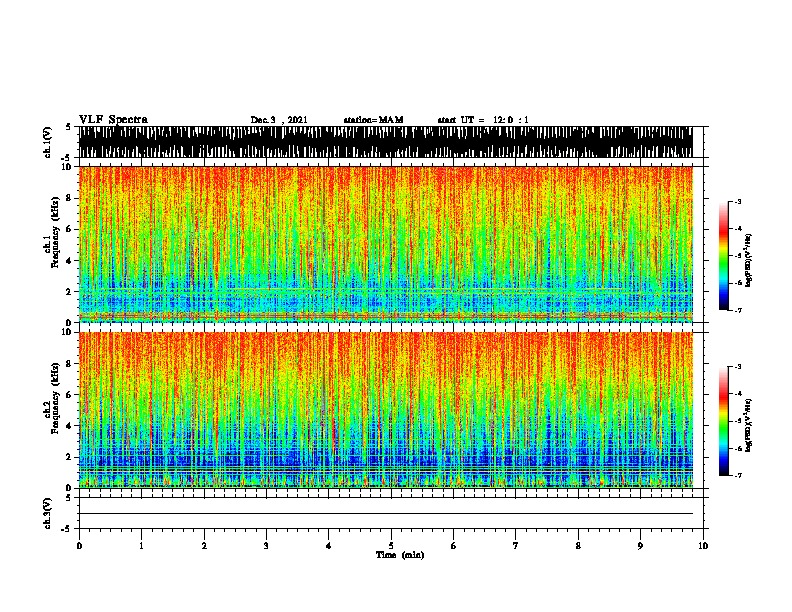Click the "8" minute tick on time axis
This screenshot has width=792, height=612.
point(578,545)
